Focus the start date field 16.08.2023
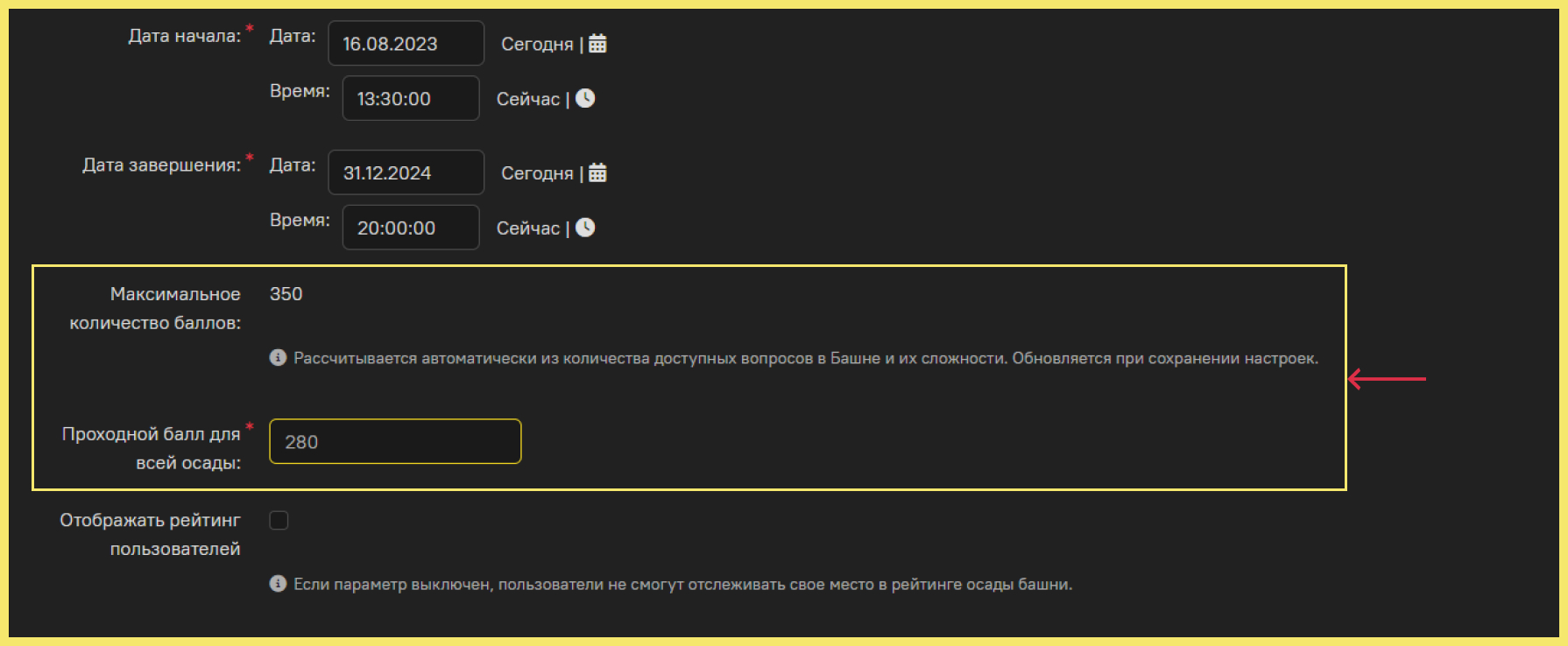This screenshot has height=646, width=1568. [x=406, y=43]
